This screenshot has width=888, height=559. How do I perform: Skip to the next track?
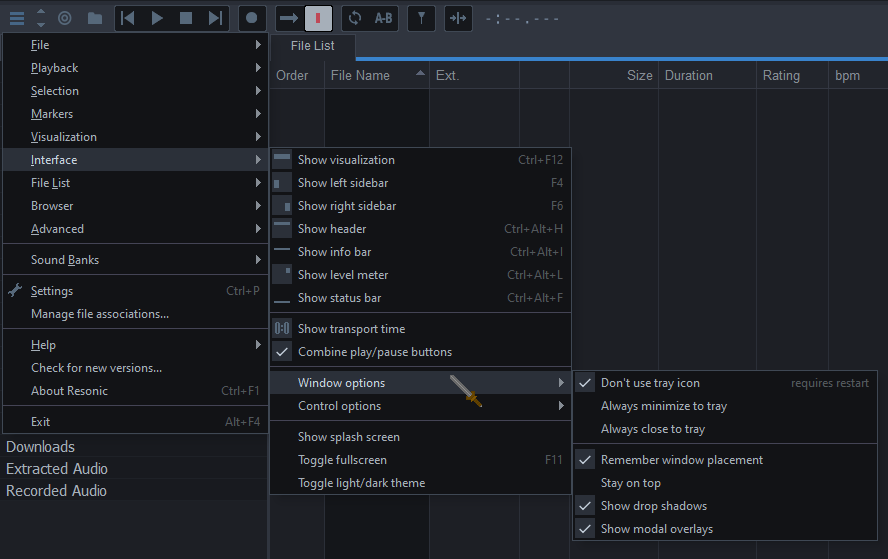(215, 18)
